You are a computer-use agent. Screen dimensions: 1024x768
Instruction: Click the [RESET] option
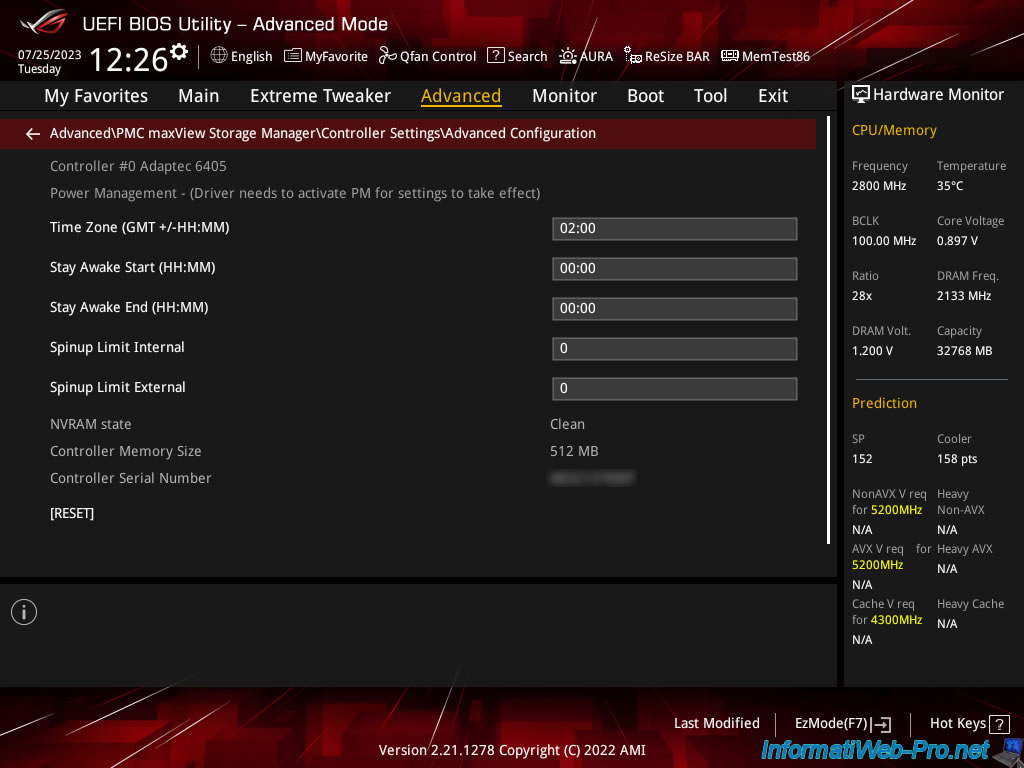pos(72,513)
